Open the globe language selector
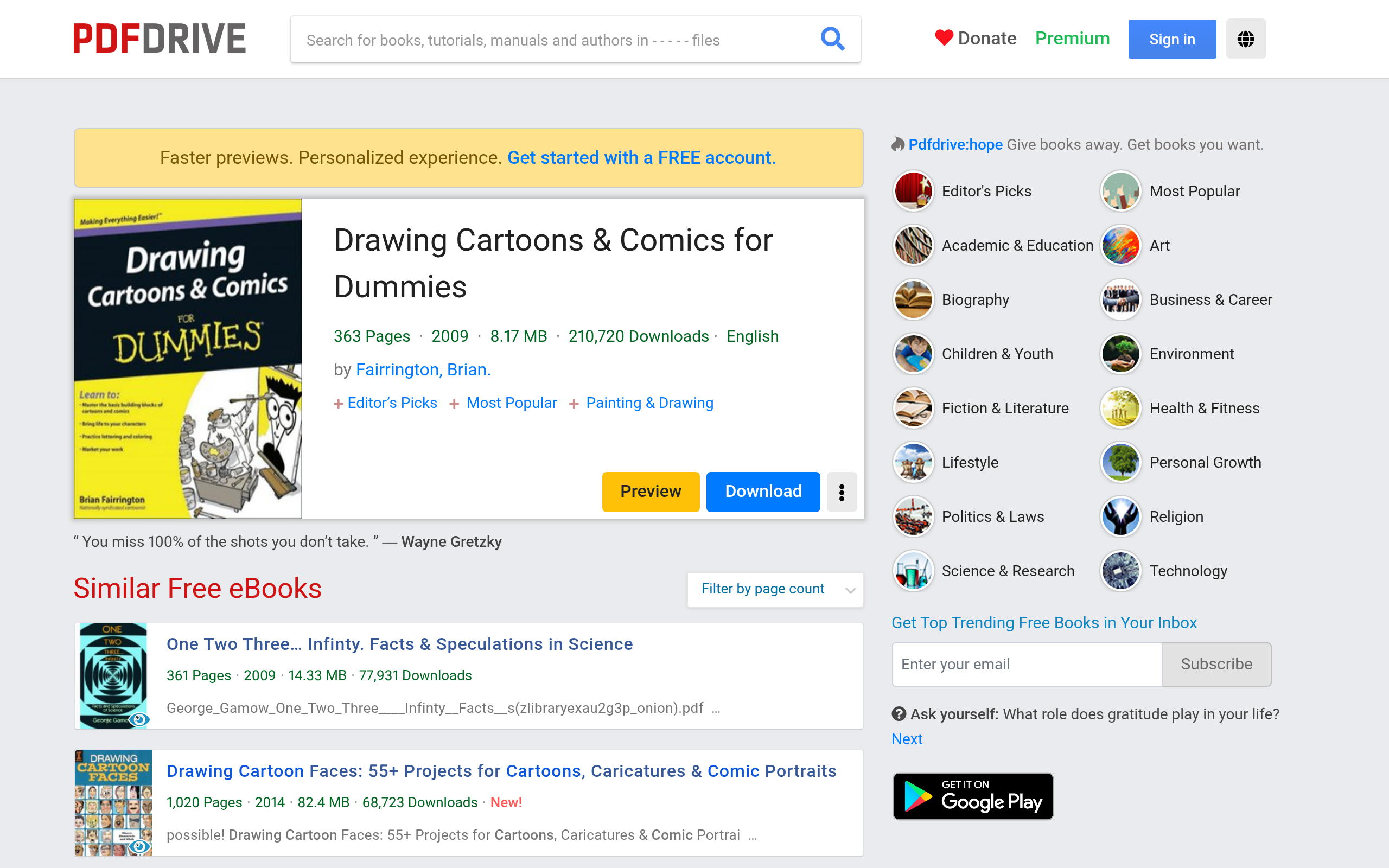The height and width of the screenshot is (868, 1389). 1246,39
